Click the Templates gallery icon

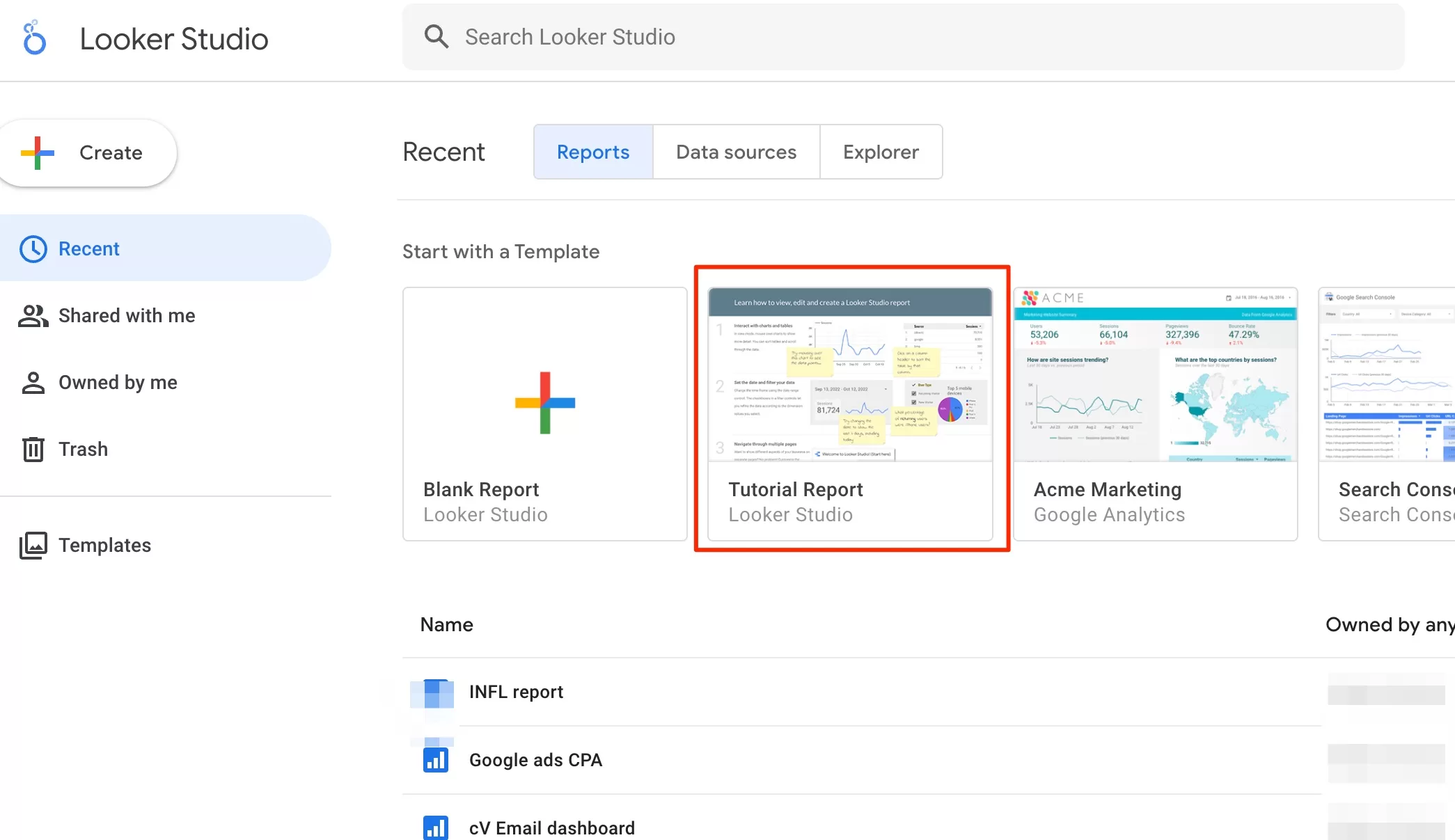(x=33, y=546)
